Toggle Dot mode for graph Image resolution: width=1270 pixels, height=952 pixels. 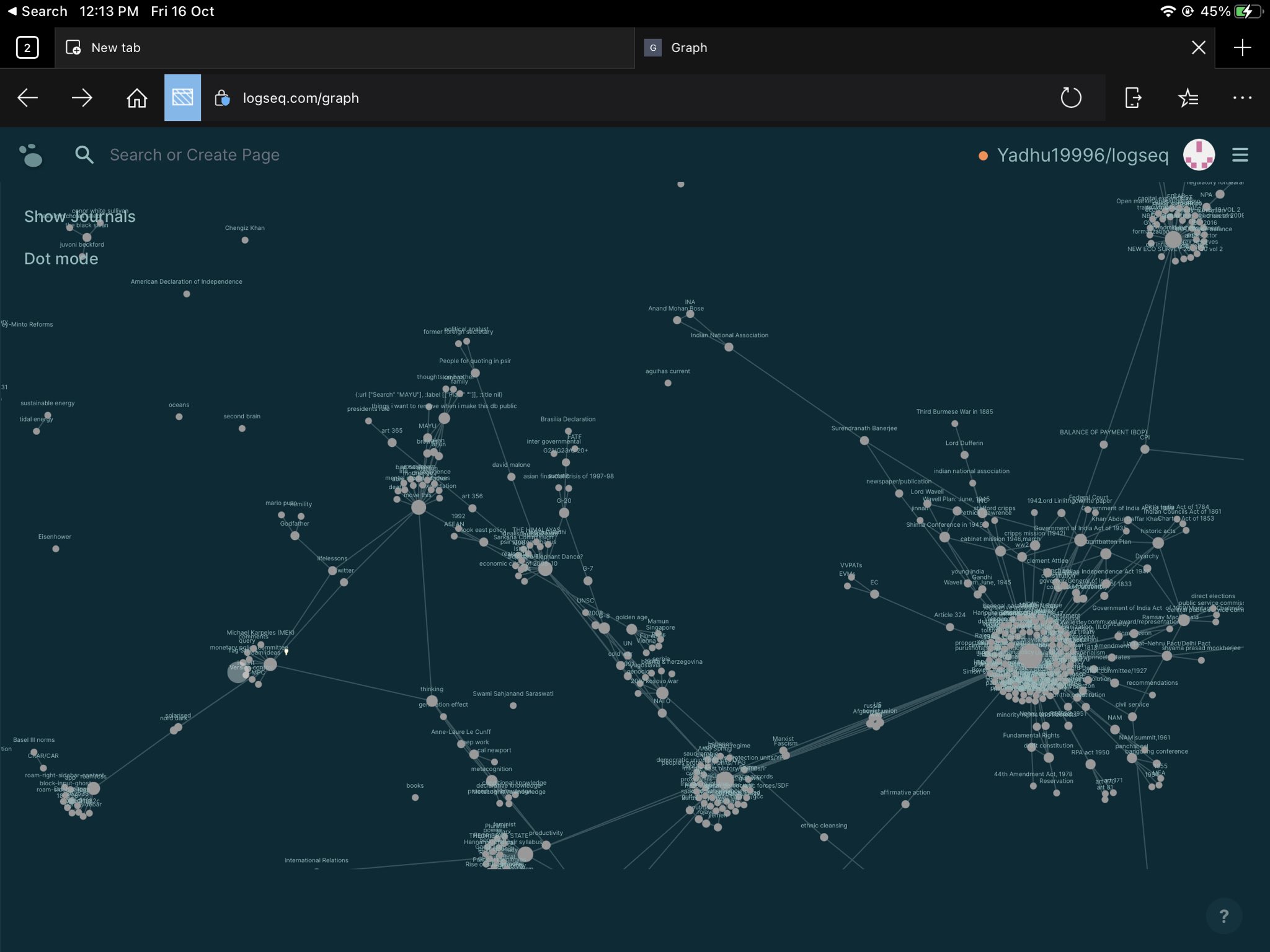point(61,258)
